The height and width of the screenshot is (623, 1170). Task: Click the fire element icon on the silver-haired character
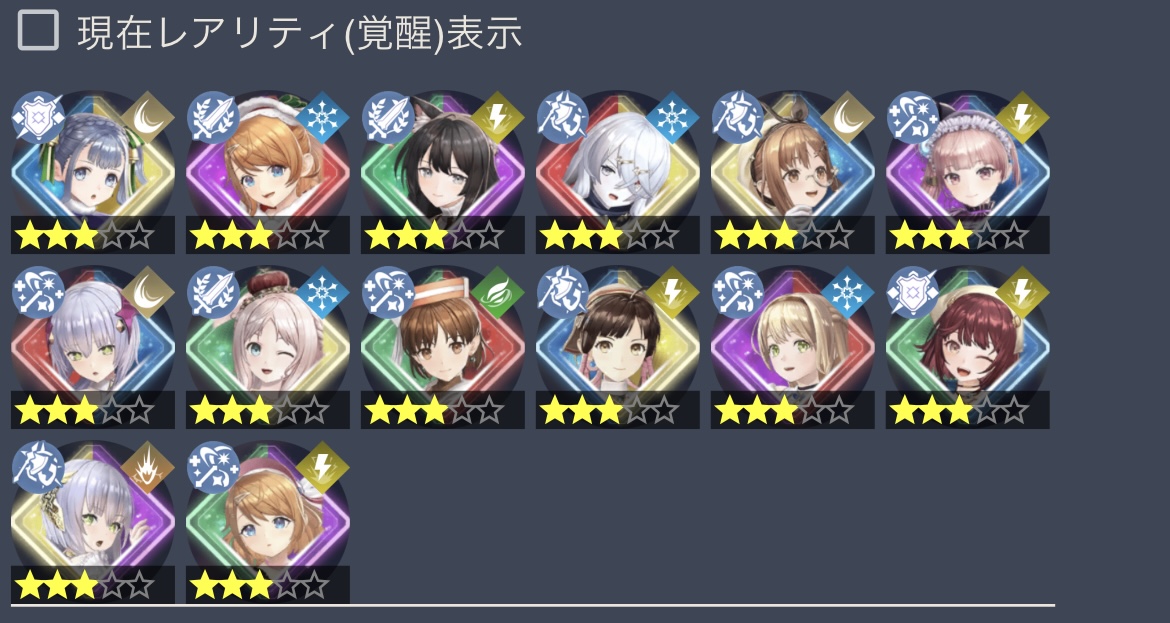click(147, 467)
